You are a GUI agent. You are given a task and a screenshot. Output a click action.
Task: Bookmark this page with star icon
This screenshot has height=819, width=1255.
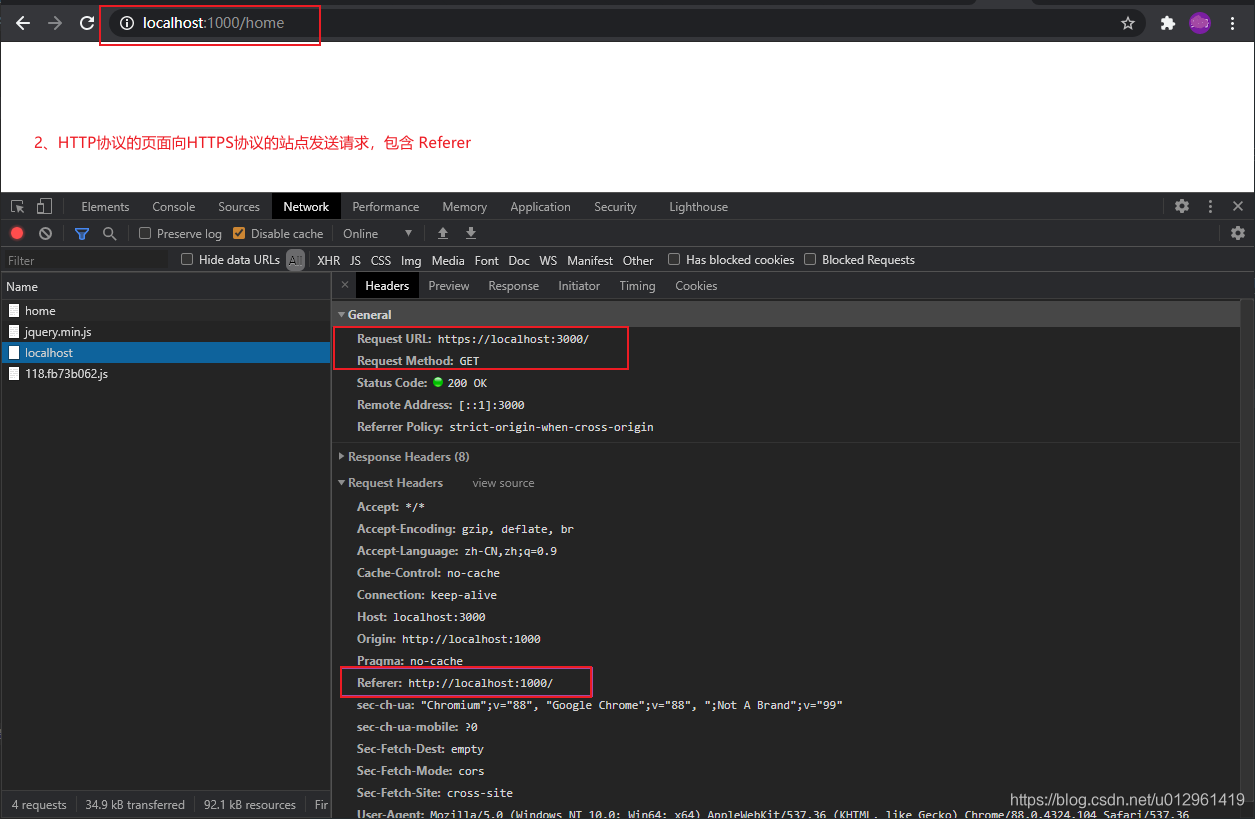click(1128, 23)
